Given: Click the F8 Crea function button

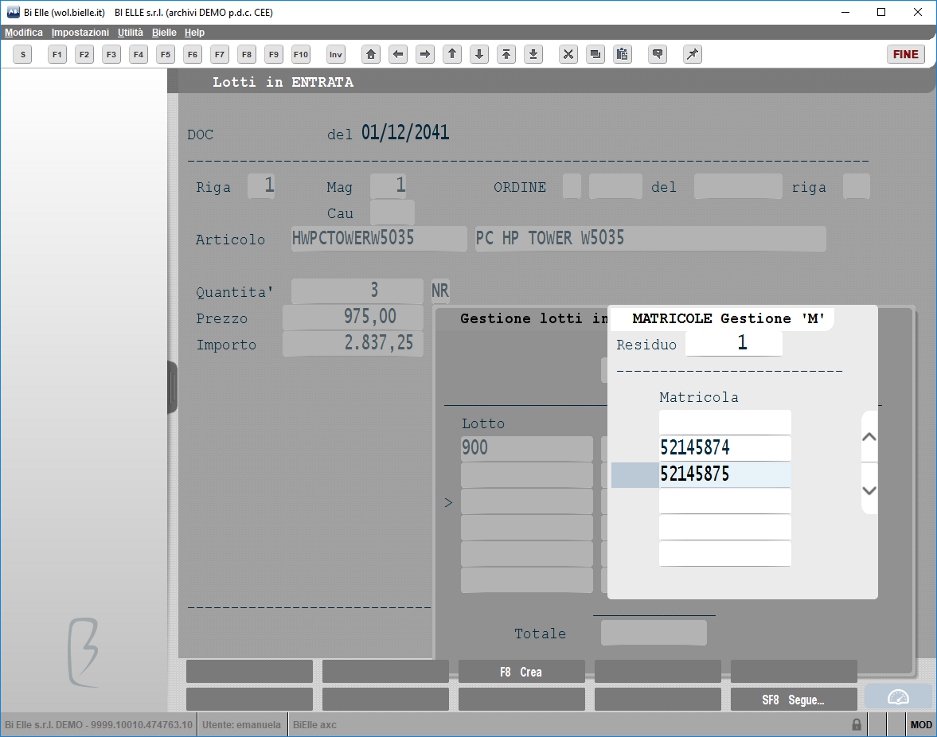Looking at the screenshot, I should 521,672.
